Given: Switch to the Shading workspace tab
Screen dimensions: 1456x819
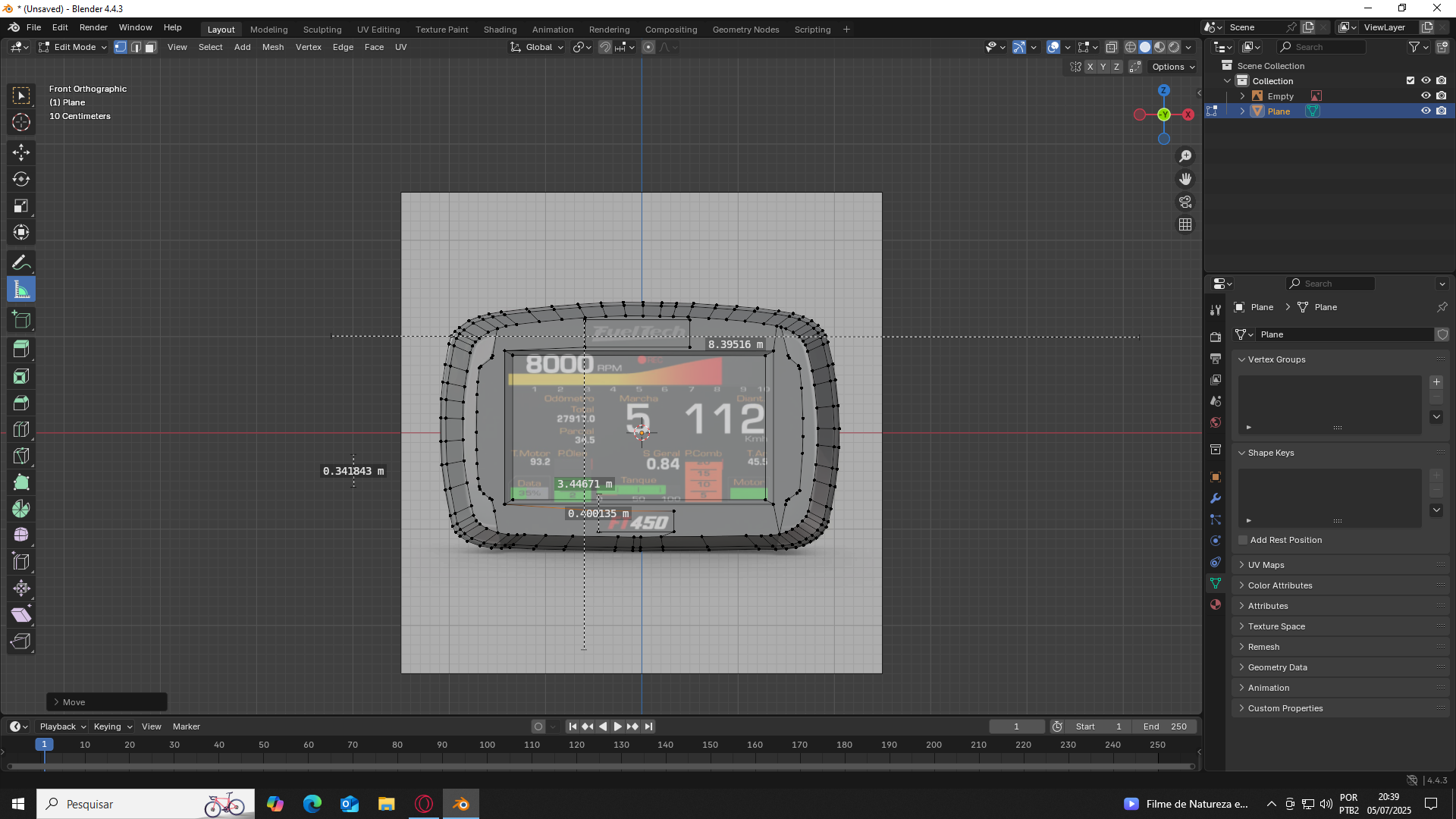Looking at the screenshot, I should [500, 30].
